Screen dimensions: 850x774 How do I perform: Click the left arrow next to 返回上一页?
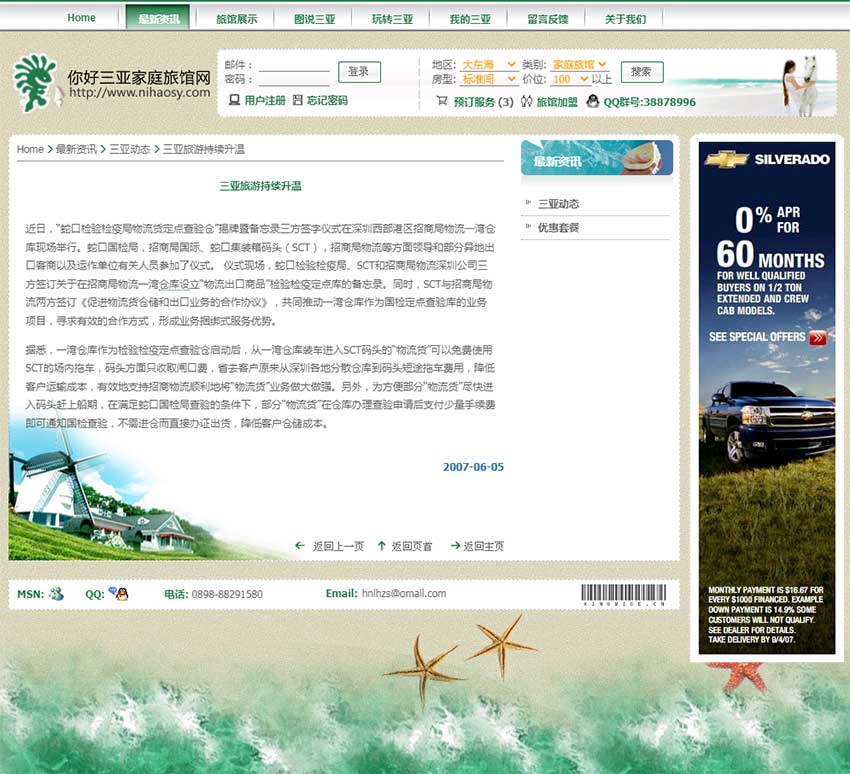[x=298, y=546]
